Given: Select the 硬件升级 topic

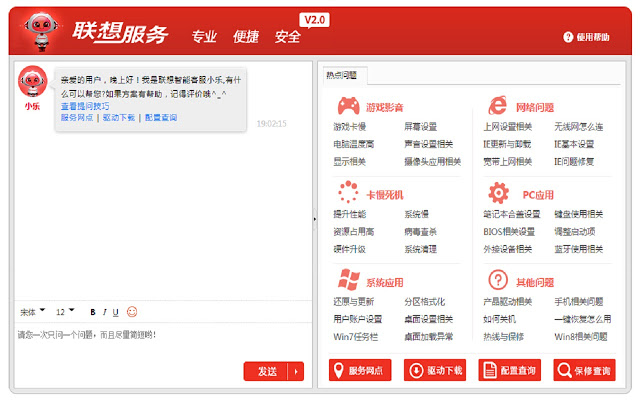Looking at the screenshot, I should coord(349,249).
